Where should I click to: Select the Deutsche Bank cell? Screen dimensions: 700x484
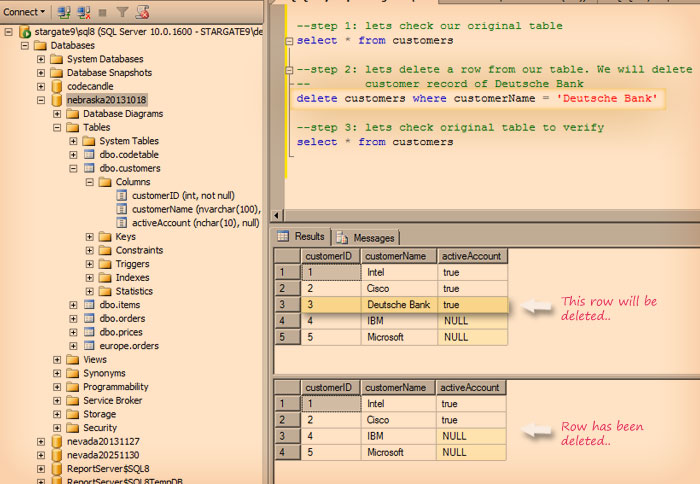[x=399, y=305]
